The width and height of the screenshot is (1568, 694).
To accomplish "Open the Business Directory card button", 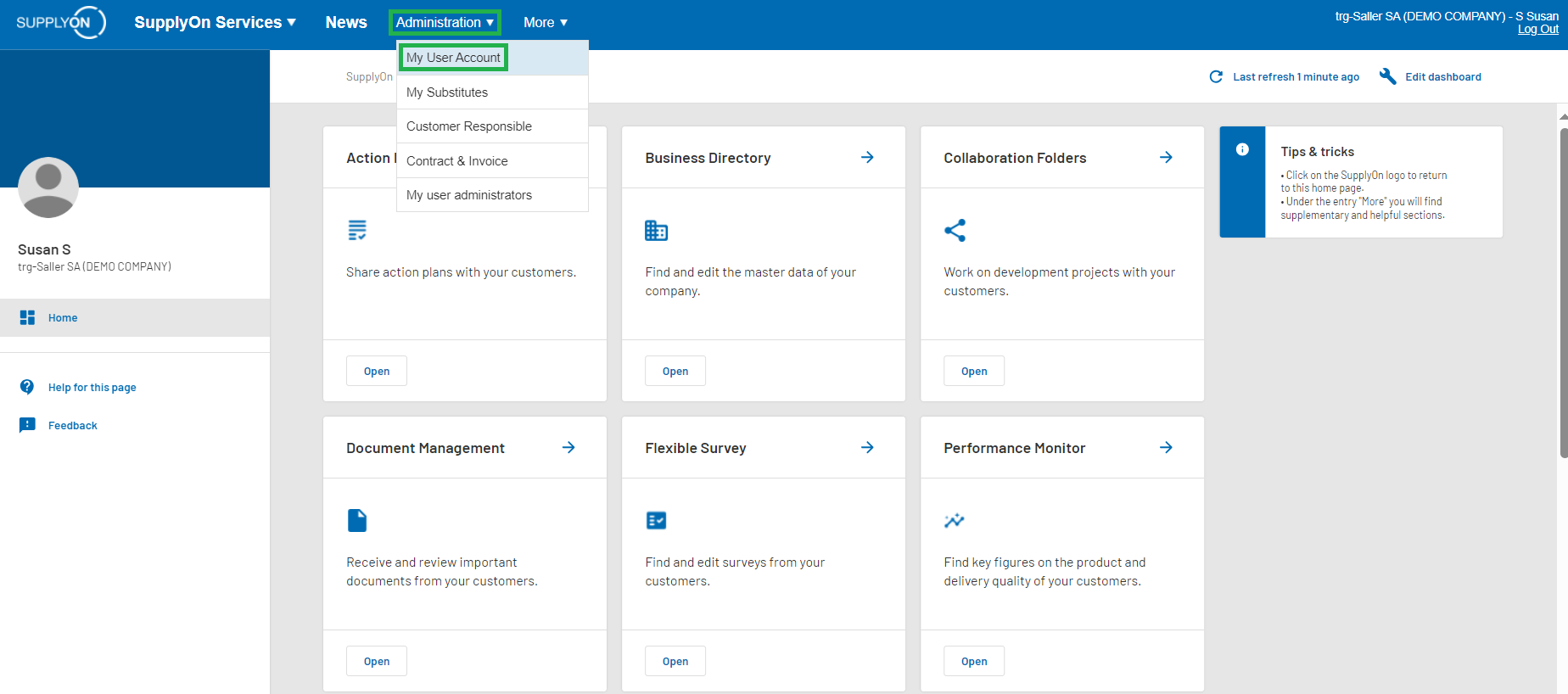I will pyautogui.click(x=675, y=371).
